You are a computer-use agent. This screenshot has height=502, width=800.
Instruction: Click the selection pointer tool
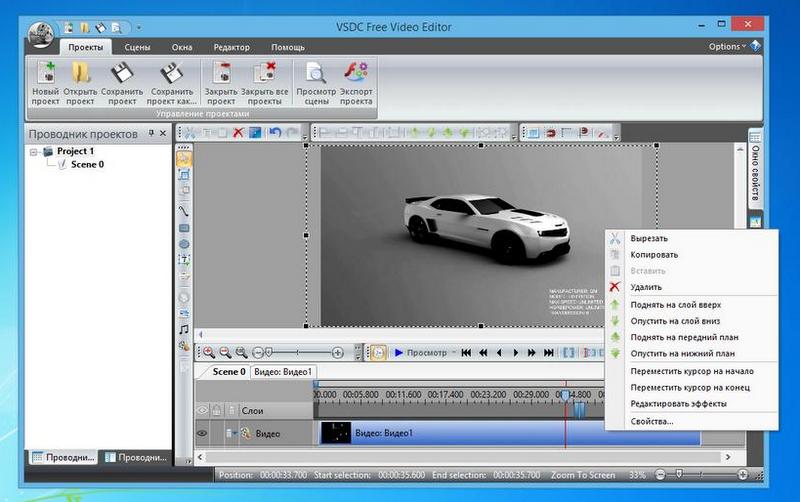(184, 158)
